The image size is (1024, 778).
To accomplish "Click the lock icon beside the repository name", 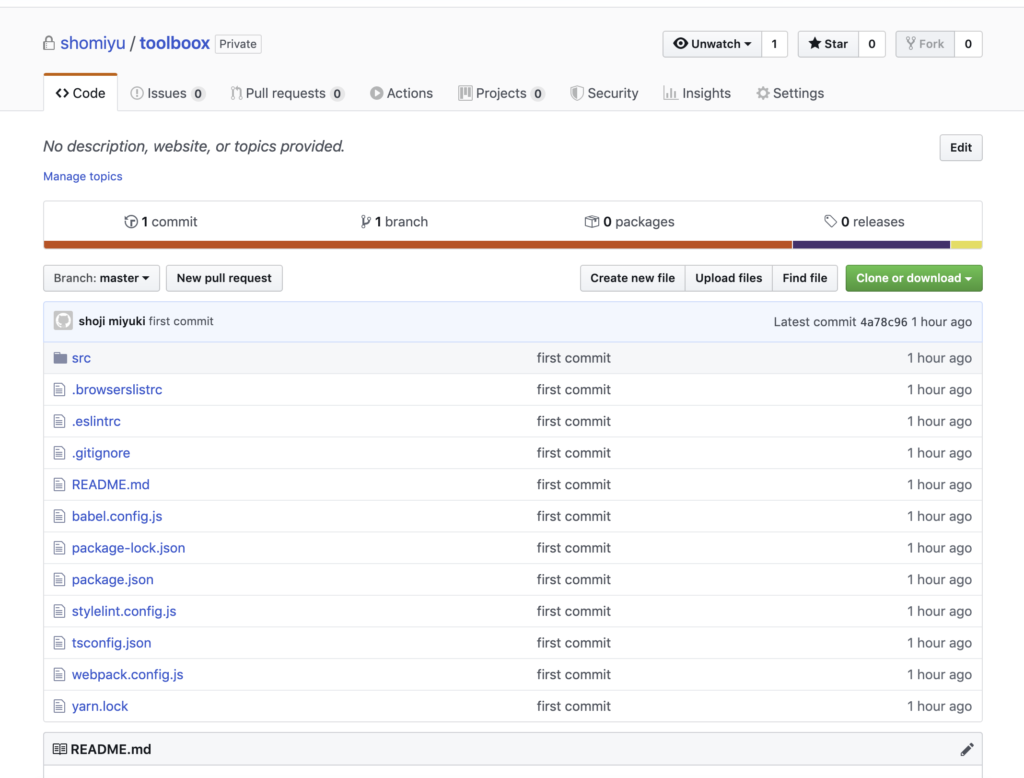I will point(49,44).
